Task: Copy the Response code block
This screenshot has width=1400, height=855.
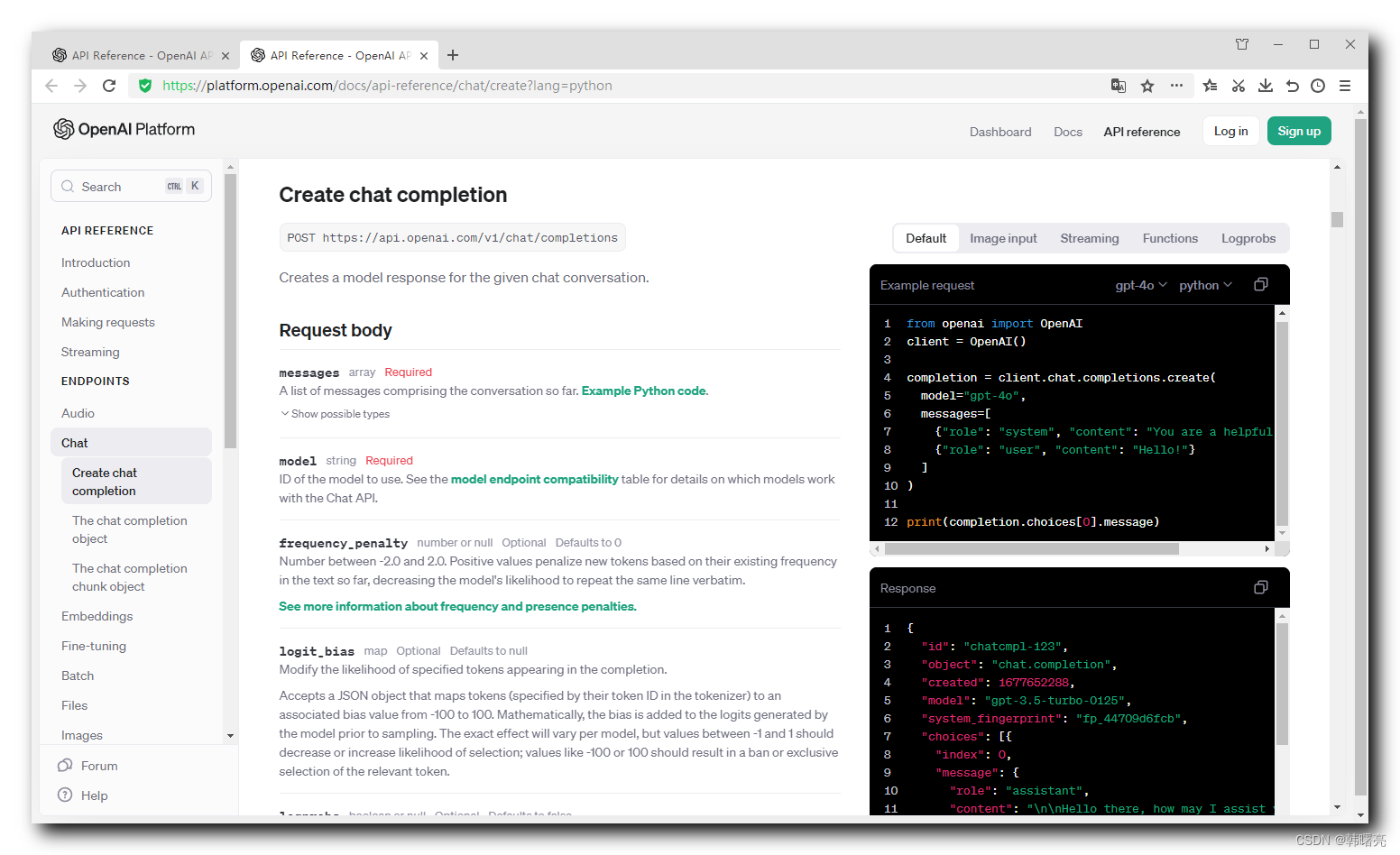Action: click(x=1261, y=587)
